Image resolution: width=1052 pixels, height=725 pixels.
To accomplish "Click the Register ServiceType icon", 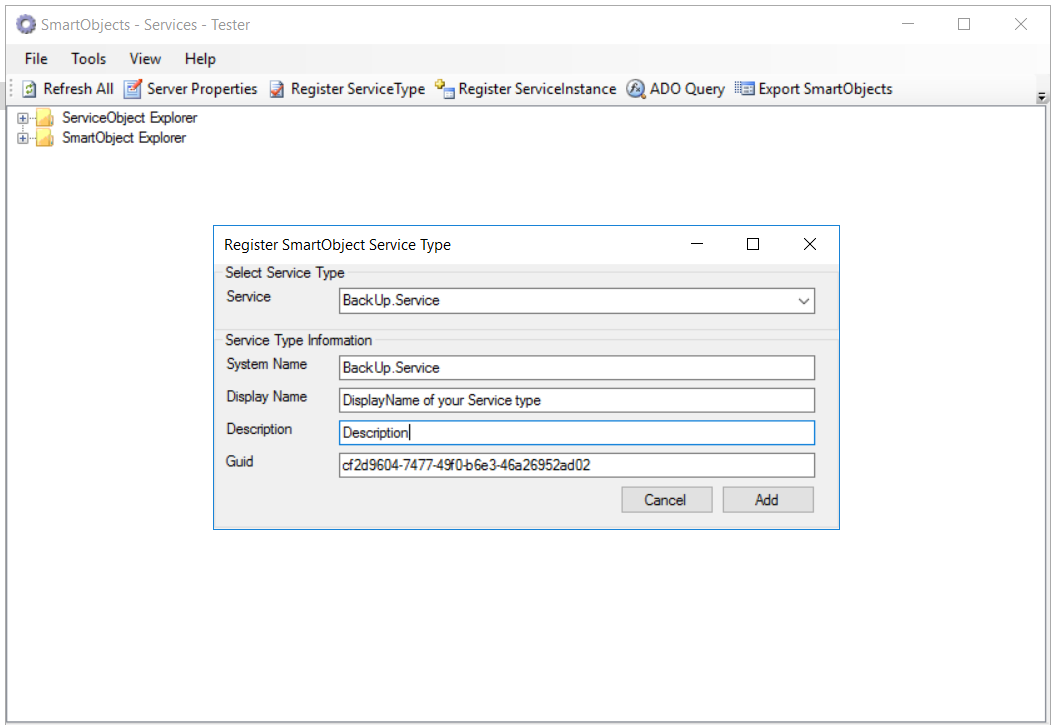I will [277, 89].
